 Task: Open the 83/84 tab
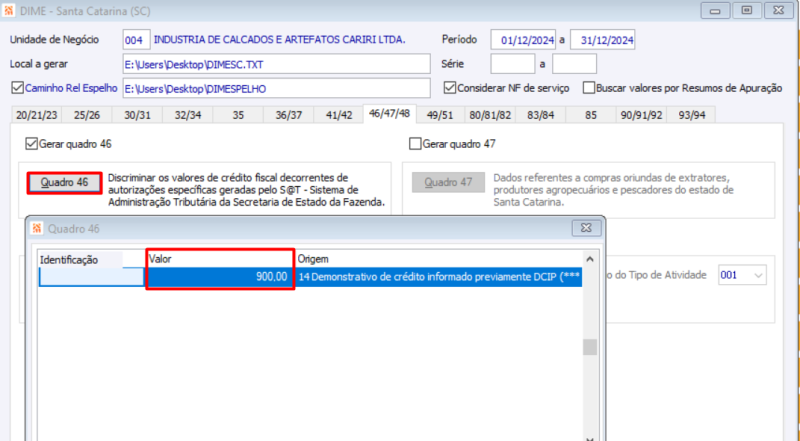pos(541,115)
